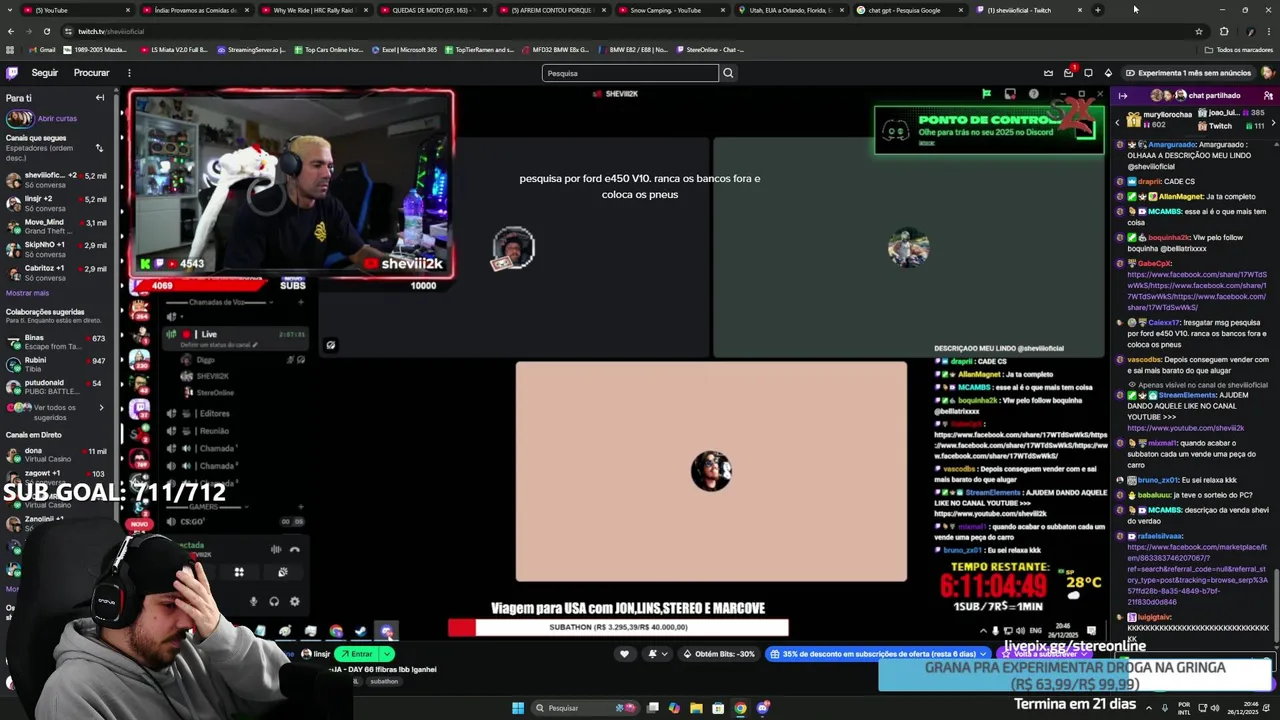Click the magnifier search button
This screenshot has width=1280, height=720.
tap(728, 73)
